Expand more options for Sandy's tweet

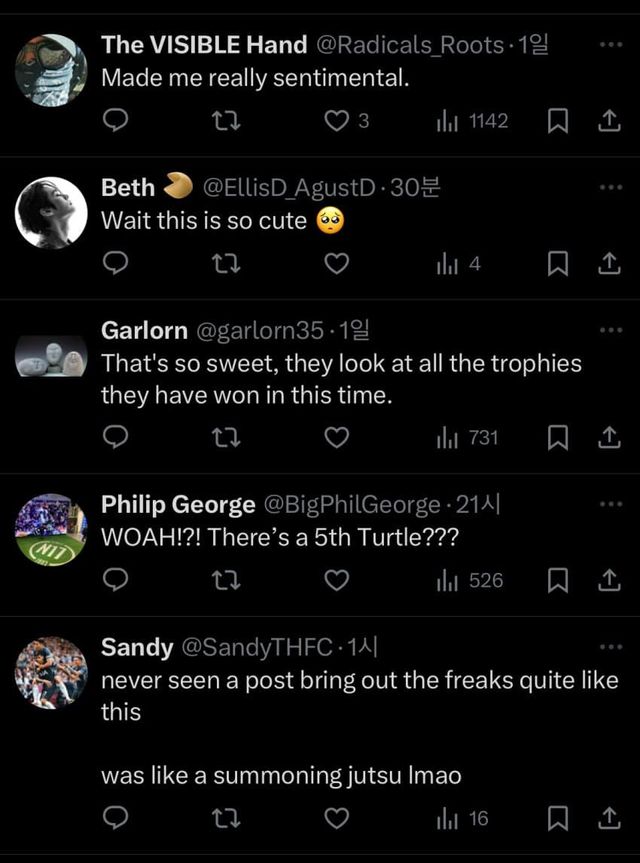coord(609,647)
